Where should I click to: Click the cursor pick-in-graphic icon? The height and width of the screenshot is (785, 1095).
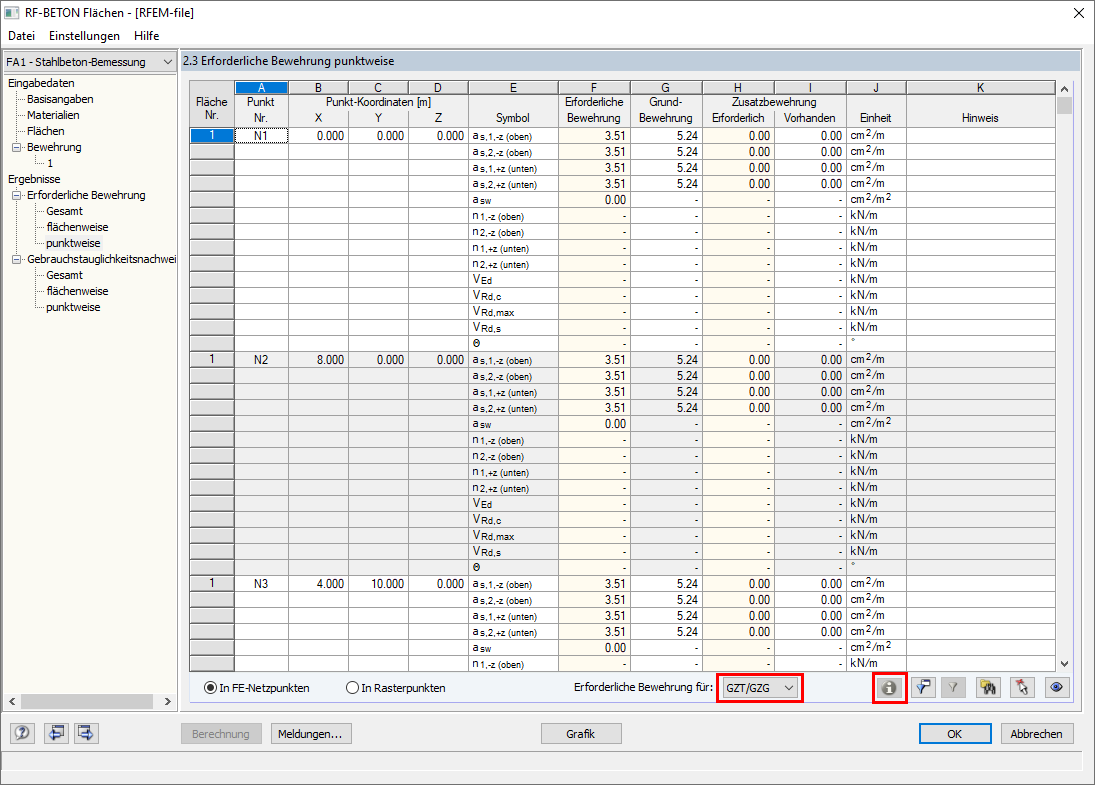[x=1022, y=688]
